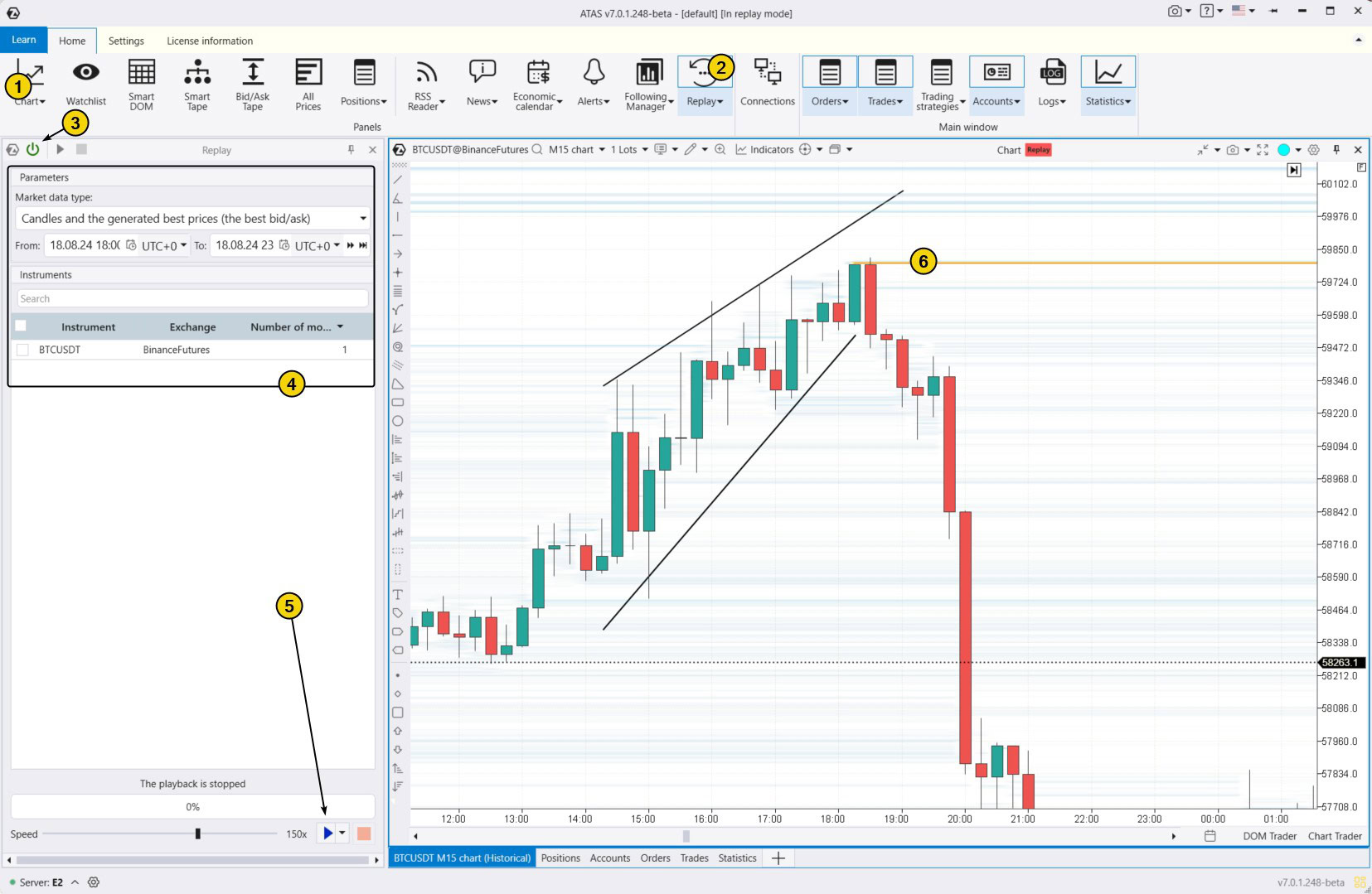
Task: Toggle the BTCUSDT instrument checkbox
Action: (22, 350)
